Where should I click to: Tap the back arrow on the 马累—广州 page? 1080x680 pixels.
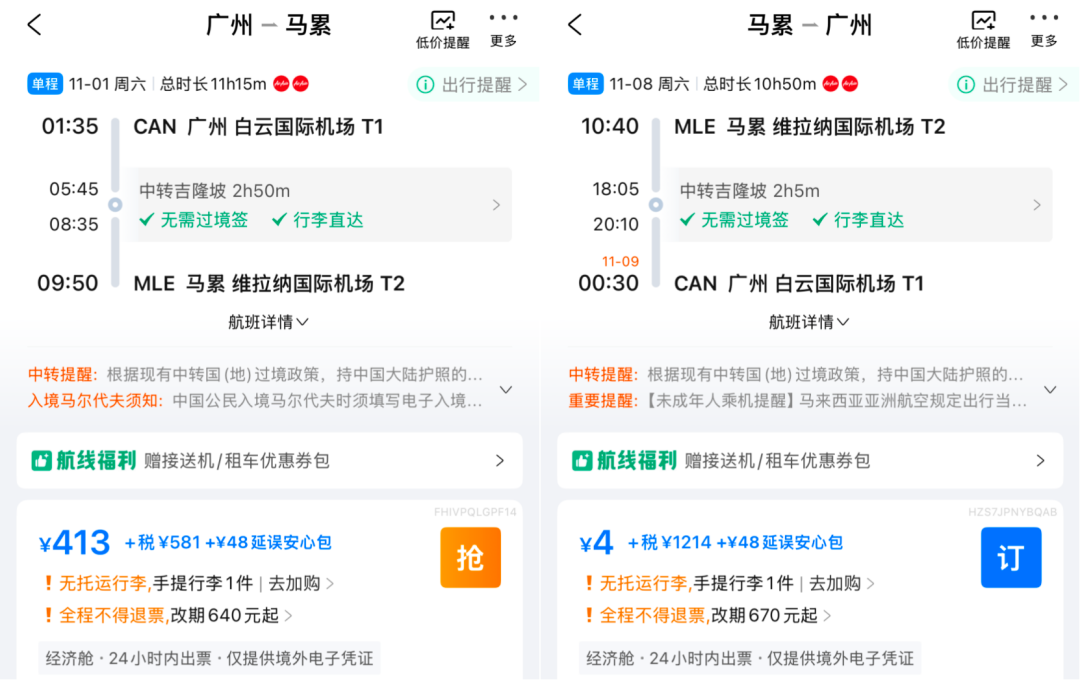pos(574,24)
